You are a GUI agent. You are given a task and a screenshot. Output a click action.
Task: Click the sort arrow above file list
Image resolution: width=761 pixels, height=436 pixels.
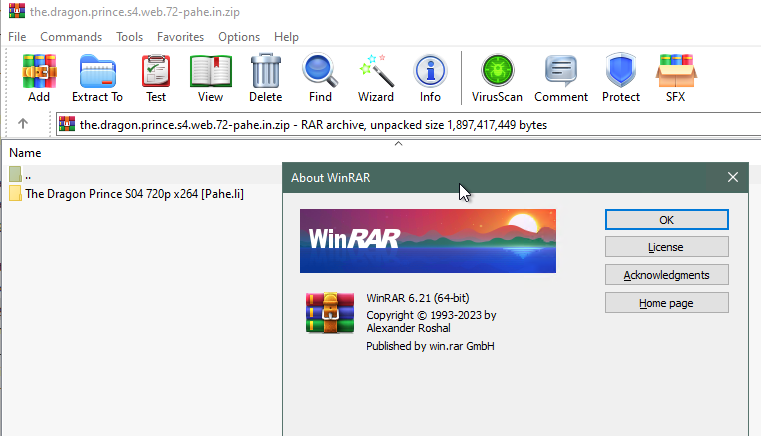[398, 143]
